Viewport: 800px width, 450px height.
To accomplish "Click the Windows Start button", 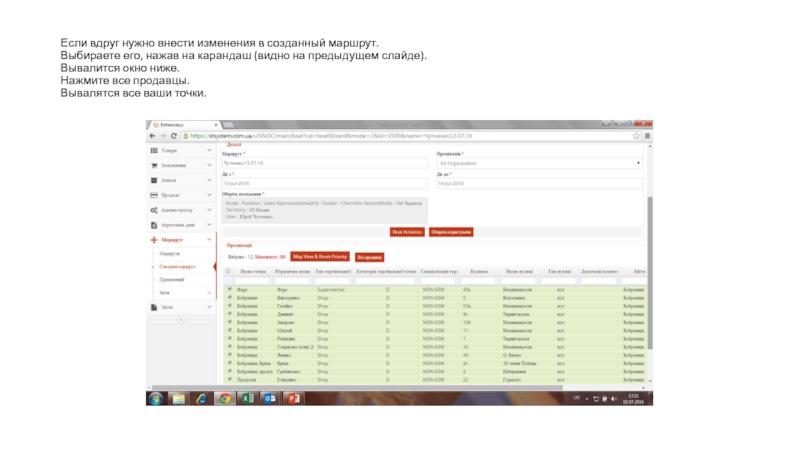I will pyautogui.click(x=156, y=398).
